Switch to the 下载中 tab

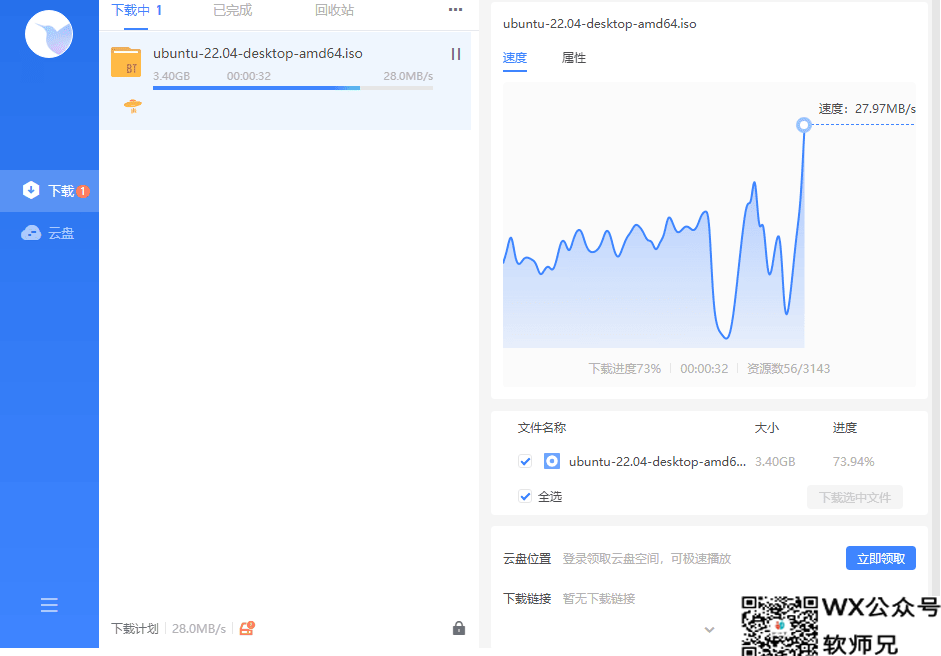[x=136, y=10]
